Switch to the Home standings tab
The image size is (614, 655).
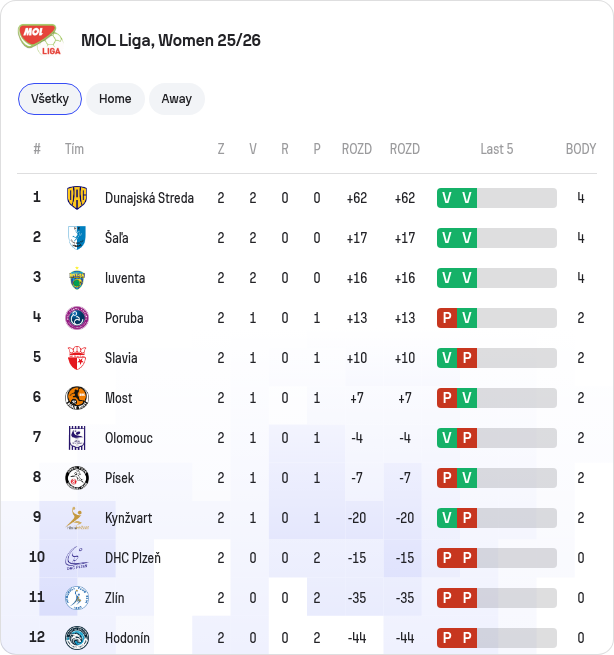tap(115, 99)
